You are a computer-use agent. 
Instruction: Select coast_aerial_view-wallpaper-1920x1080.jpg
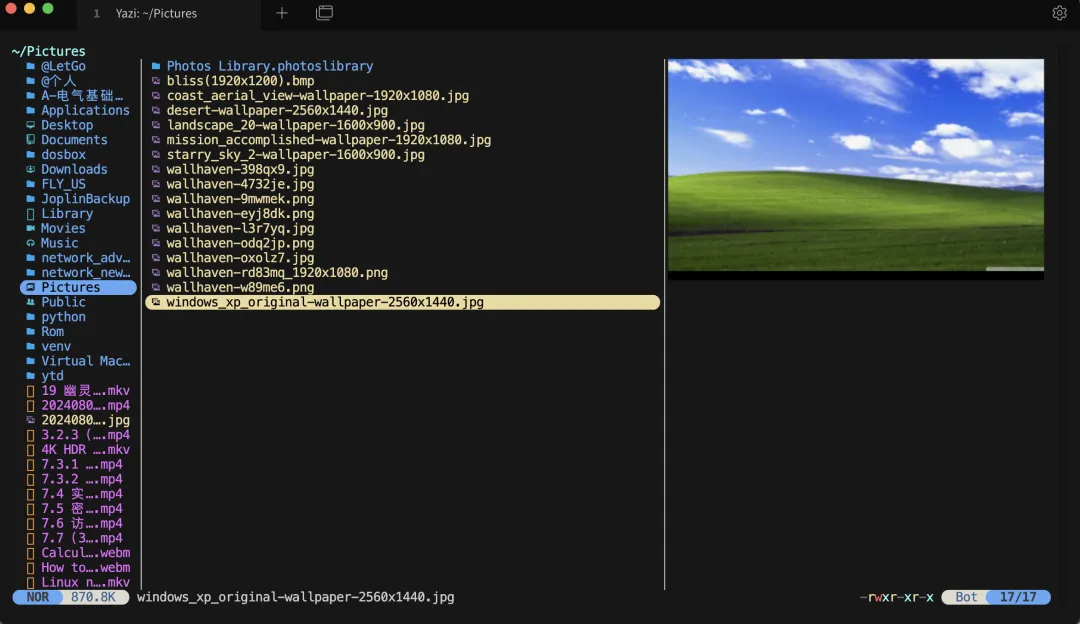pyautogui.click(x=318, y=96)
